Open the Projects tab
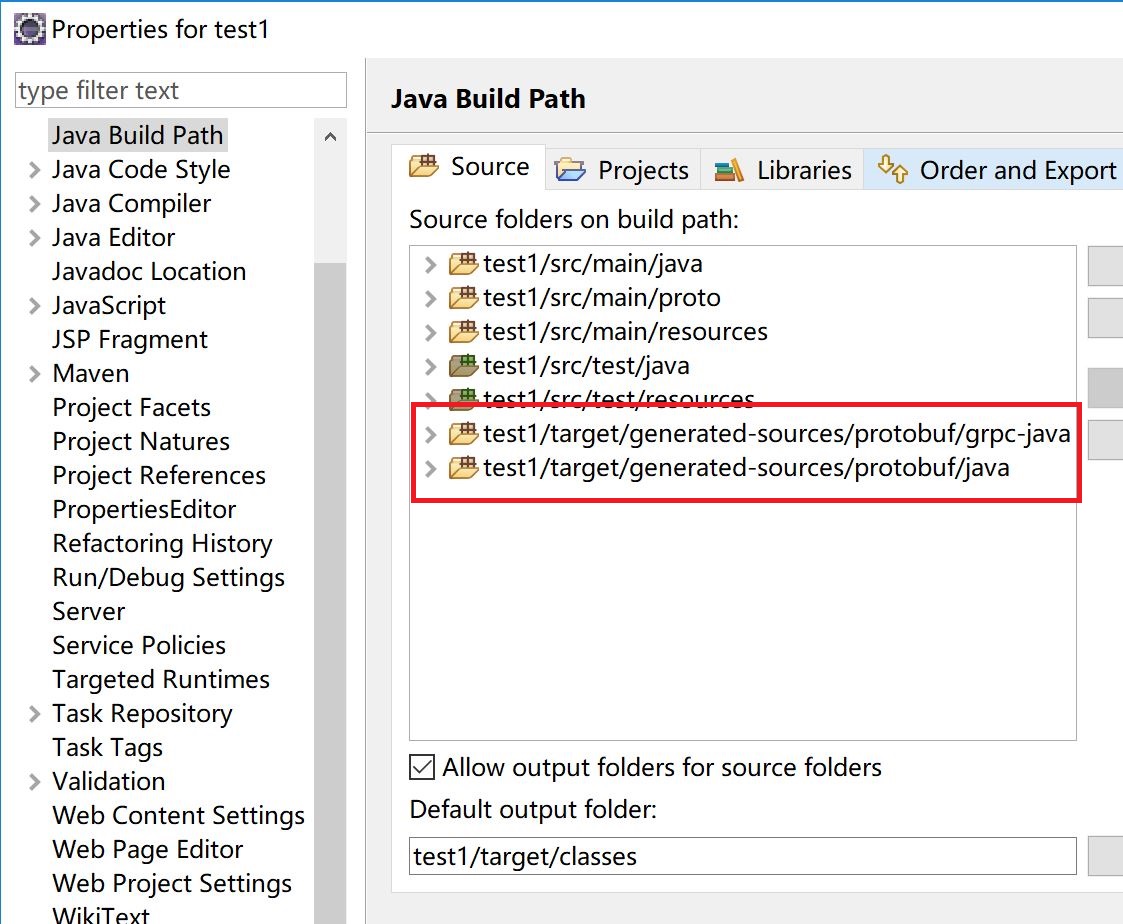1123x924 pixels. [622, 170]
